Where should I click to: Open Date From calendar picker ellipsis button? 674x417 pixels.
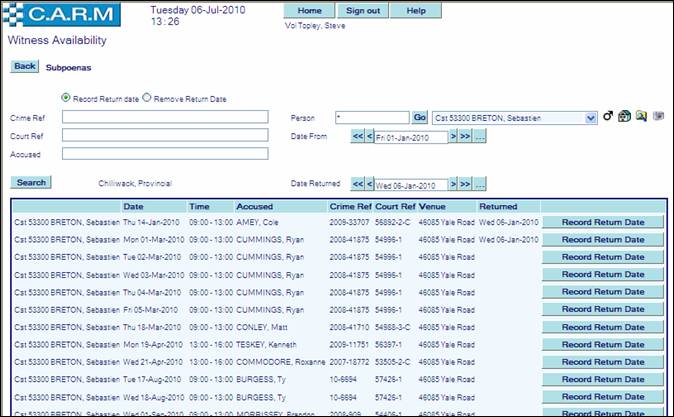[479, 137]
